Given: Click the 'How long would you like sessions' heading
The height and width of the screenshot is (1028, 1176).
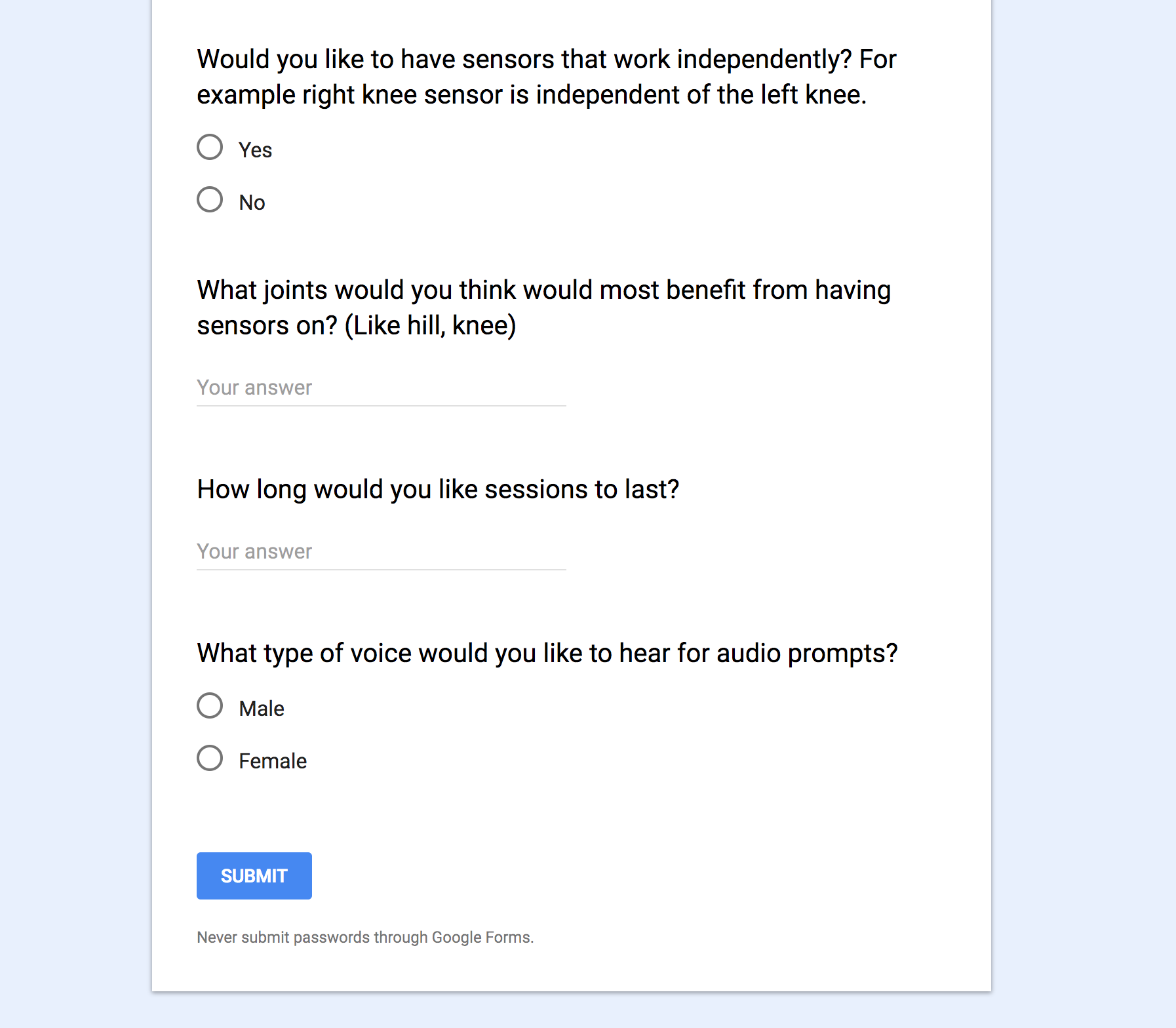Looking at the screenshot, I should point(438,489).
